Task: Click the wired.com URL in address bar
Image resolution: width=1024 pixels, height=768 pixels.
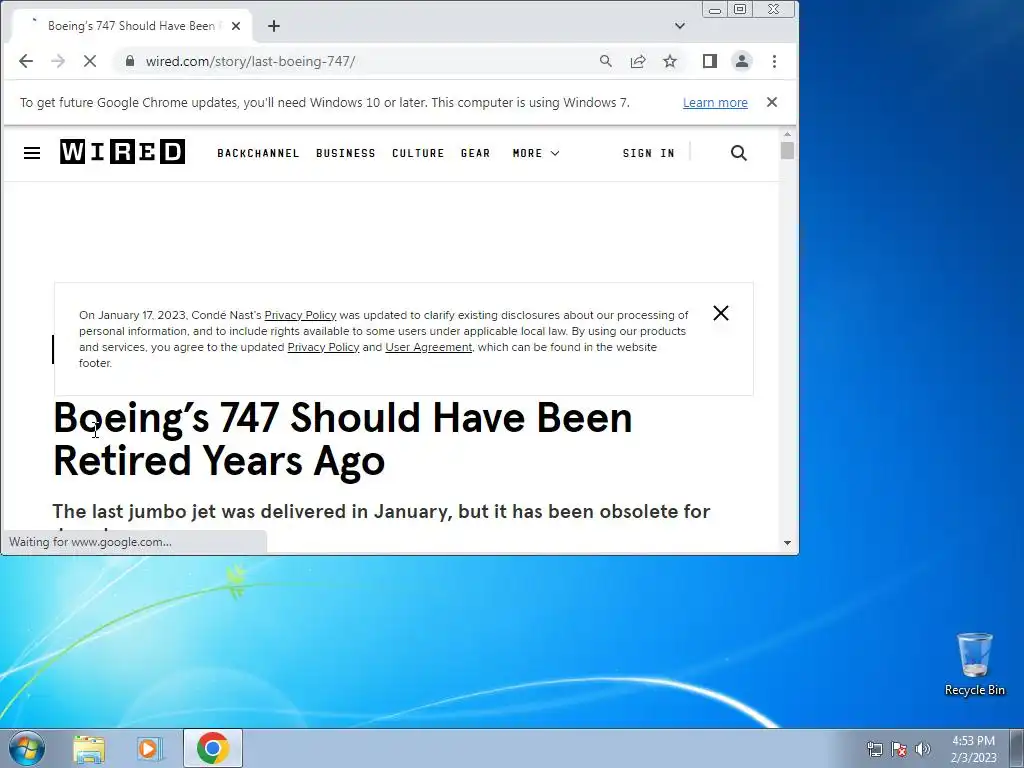Action: [250, 61]
